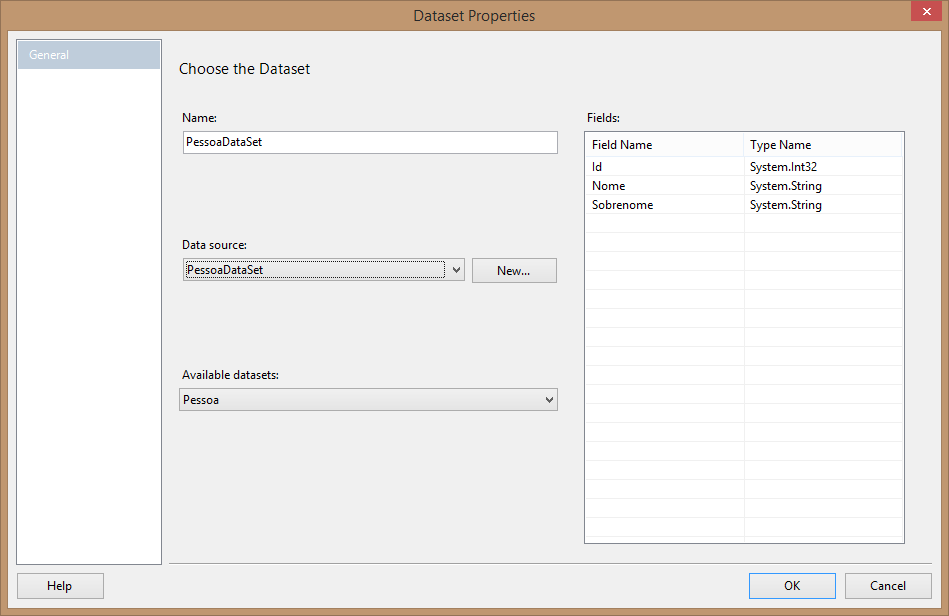Click the System.String type for Nome

[x=822, y=186]
